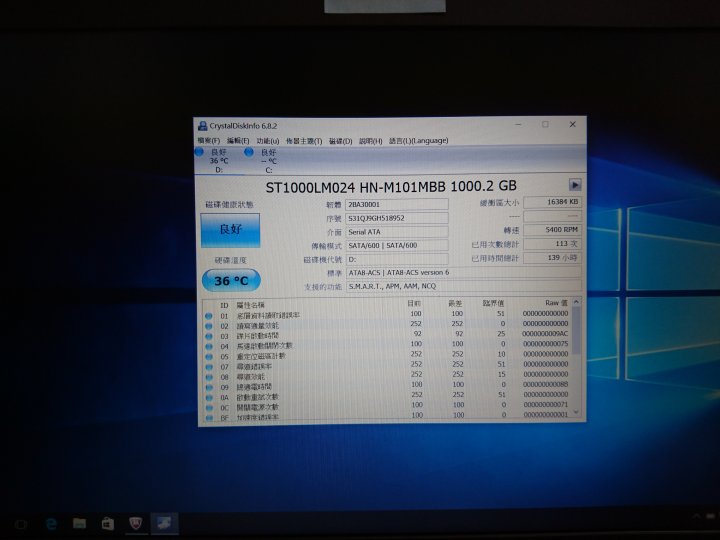This screenshot has width=720, height=540.
Task: Click status dot of attribute 02 row
Action: click(x=209, y=326)
